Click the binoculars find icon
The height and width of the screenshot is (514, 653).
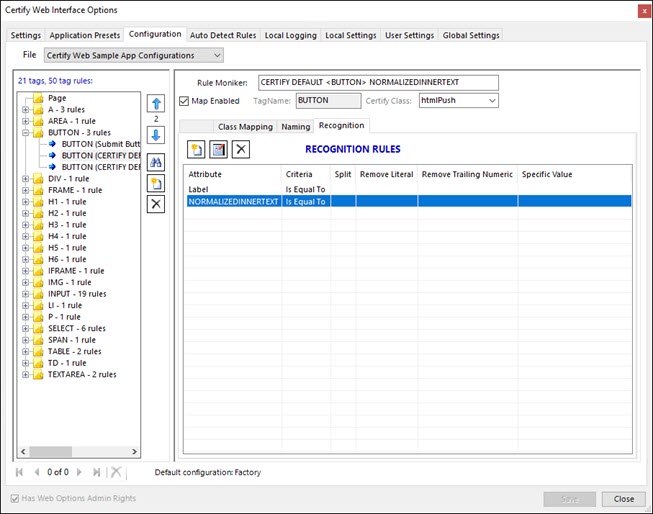click(156, 162)
